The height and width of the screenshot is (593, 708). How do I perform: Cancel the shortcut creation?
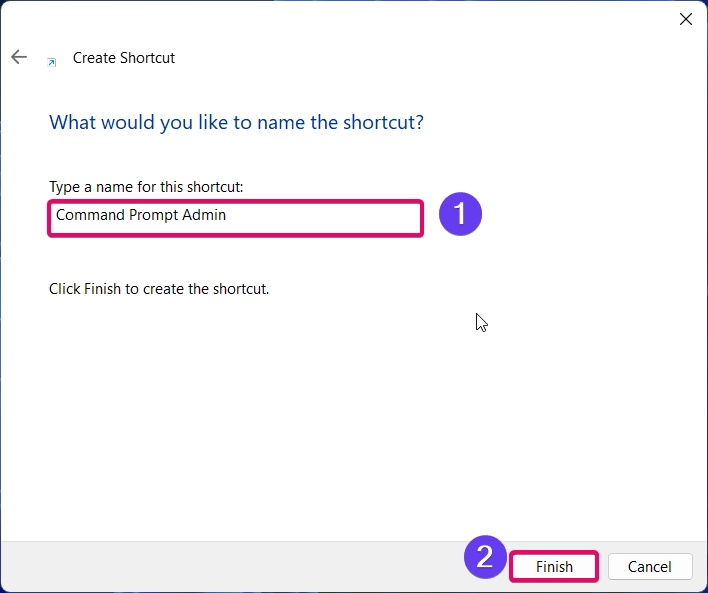click(650, 566)
